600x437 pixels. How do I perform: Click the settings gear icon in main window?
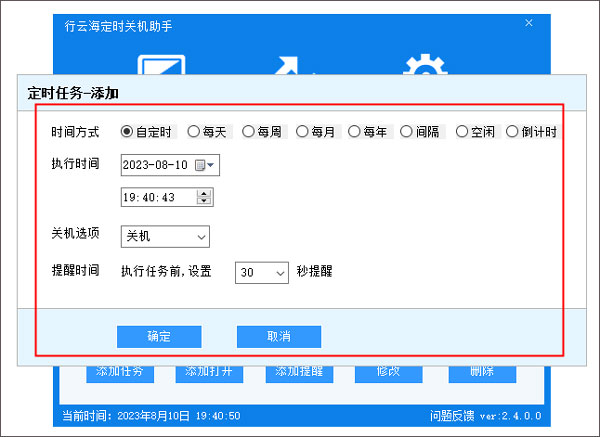(x=425, y=64)
